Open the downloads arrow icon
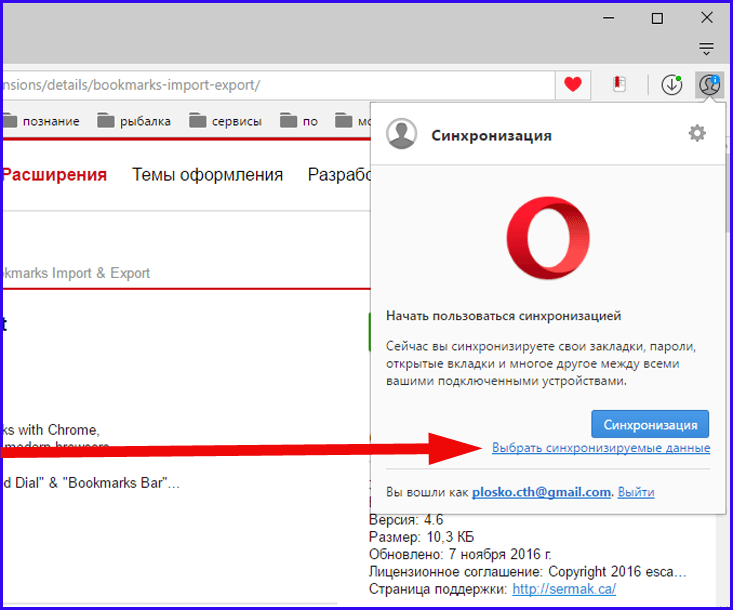733x610 pixels. (x=671, y=85)
